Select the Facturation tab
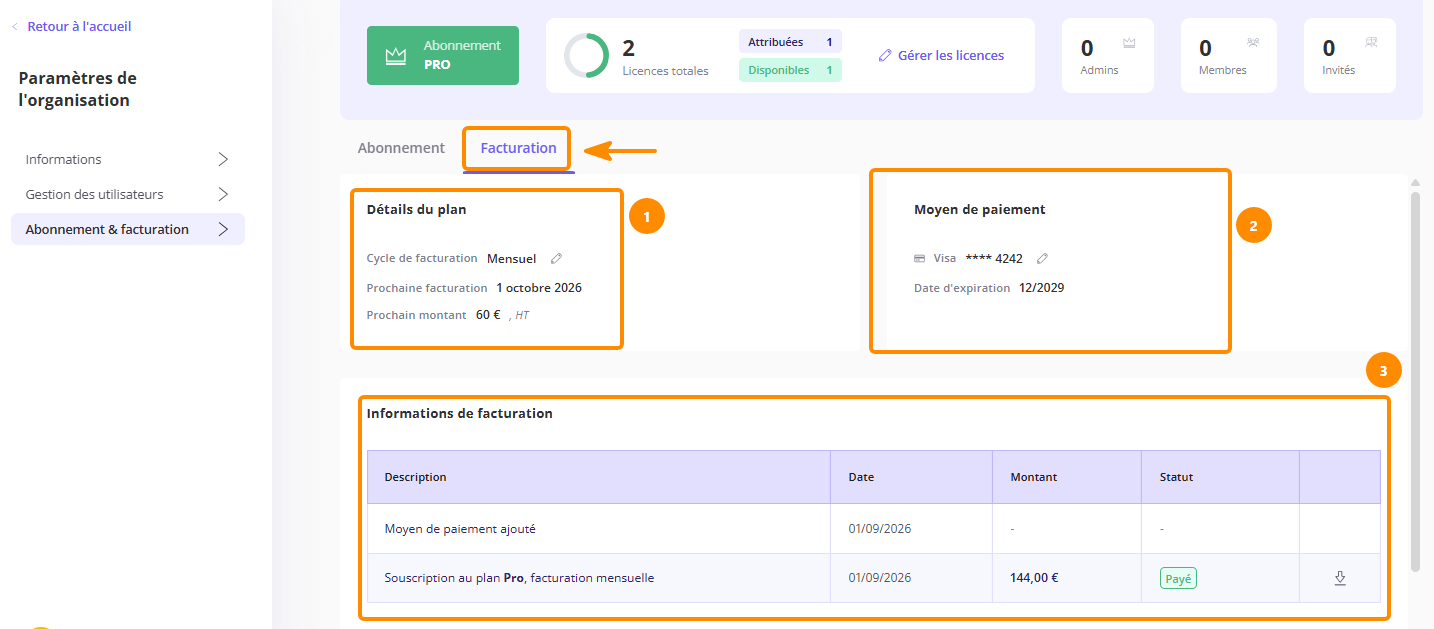This screenshot has height=629, width=1434. (x=518, y=148)
